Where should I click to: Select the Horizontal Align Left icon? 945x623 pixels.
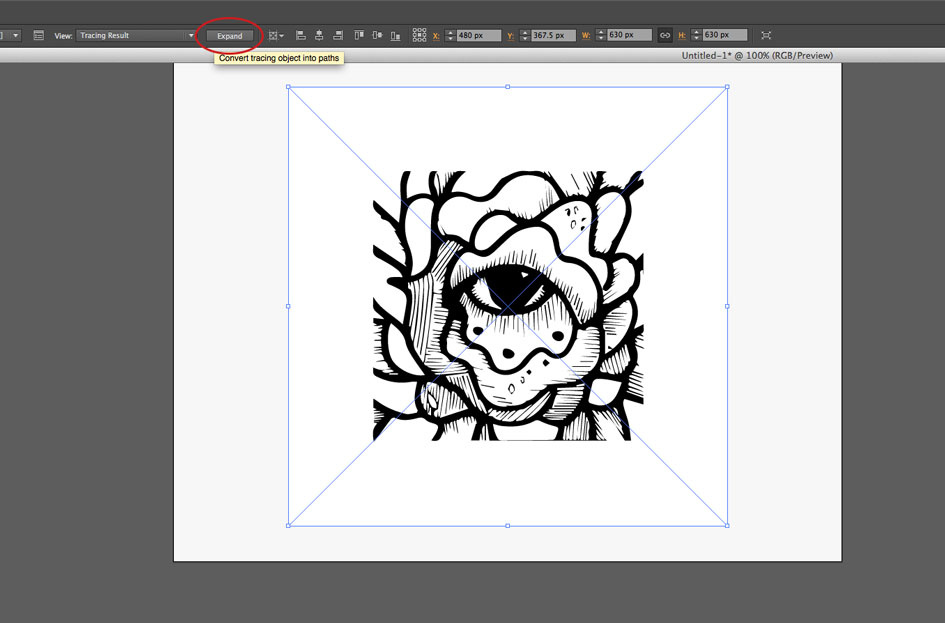300,34
